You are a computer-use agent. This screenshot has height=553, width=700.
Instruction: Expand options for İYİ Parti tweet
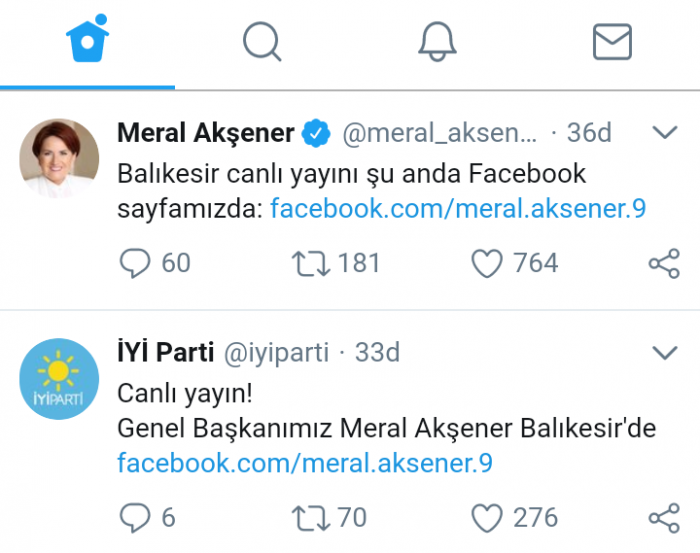click(x=665, y=352)
